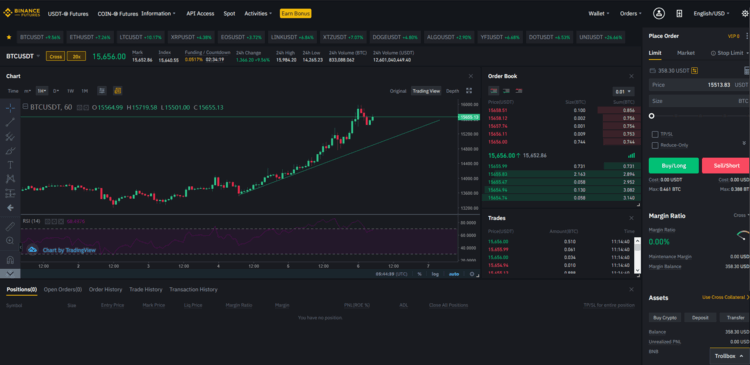The image size is (750, 365).
Task: Open the app download icon in header
Action: click(x=679, y=13)
